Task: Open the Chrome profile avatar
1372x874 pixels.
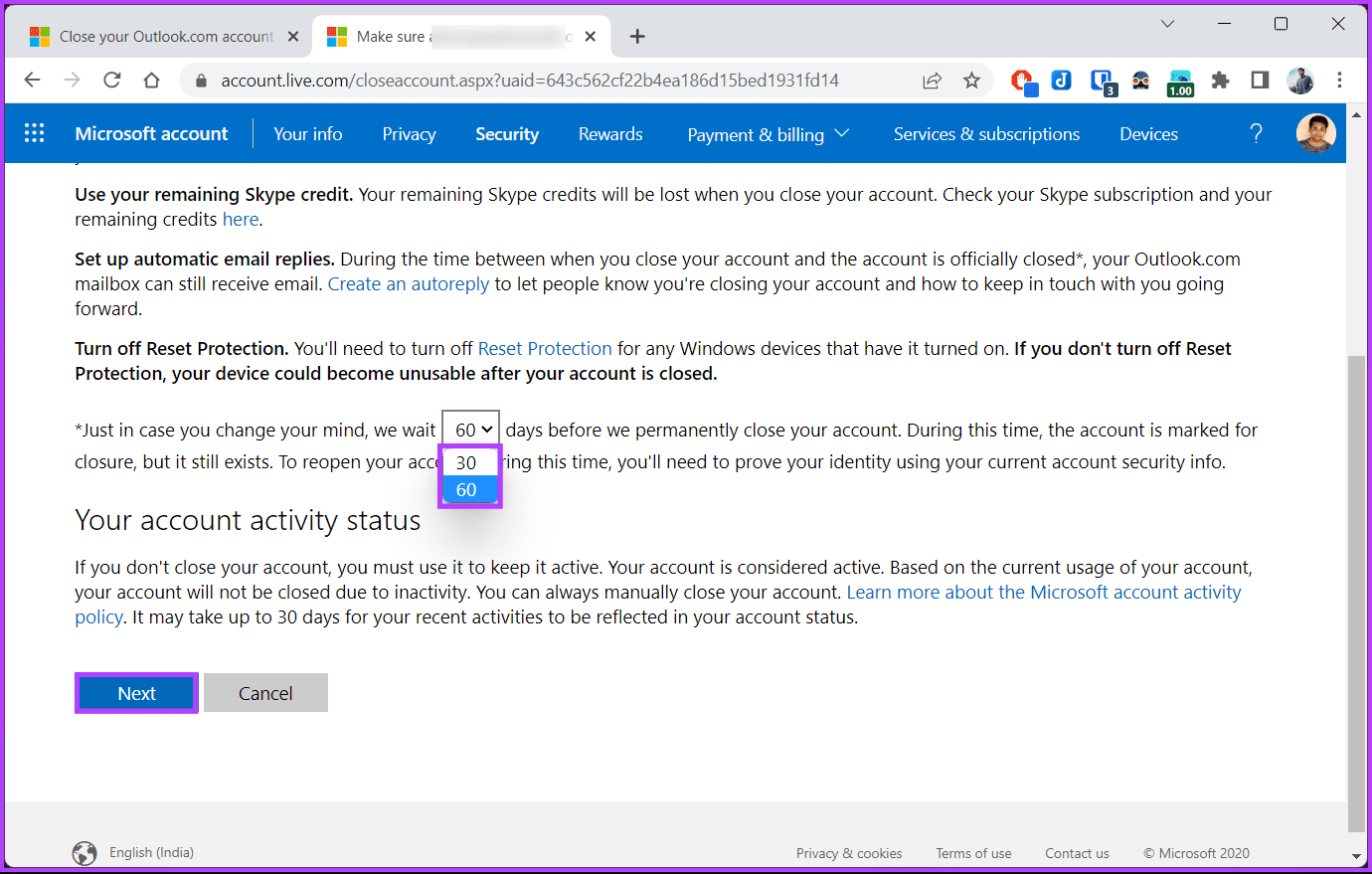Action: (1300, 81)
